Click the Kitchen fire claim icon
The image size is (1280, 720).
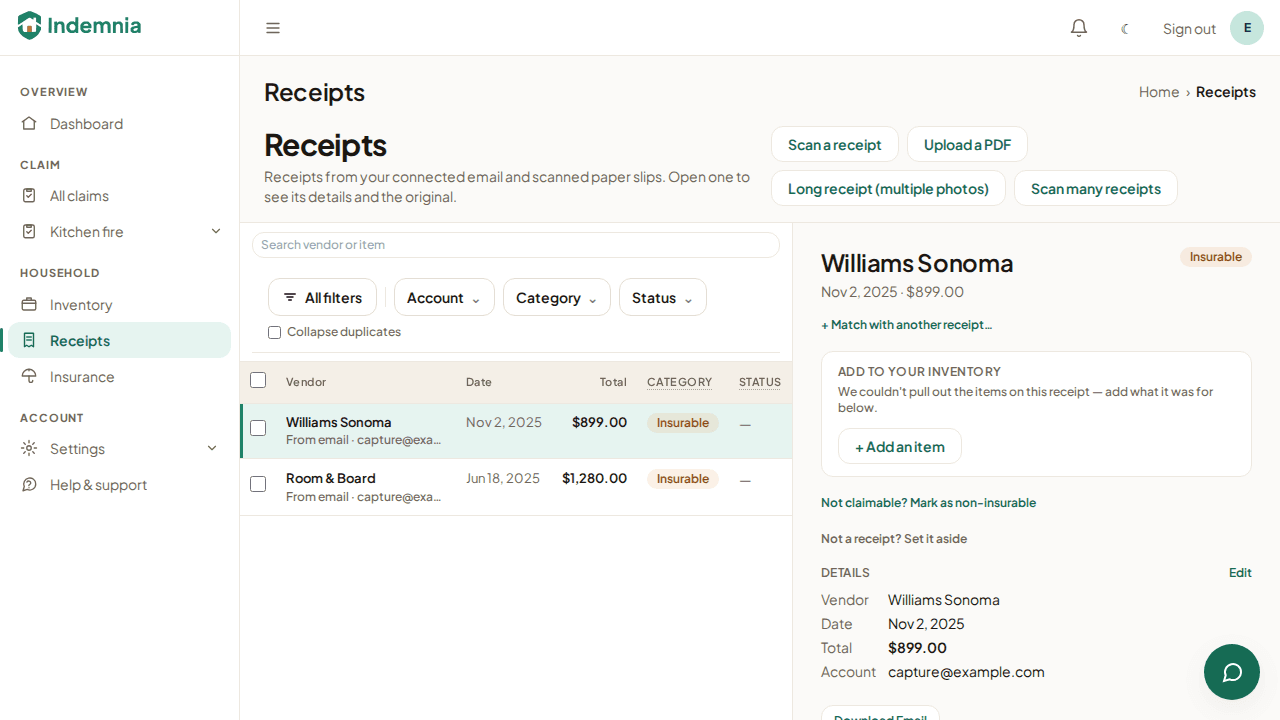click(29, 232)
